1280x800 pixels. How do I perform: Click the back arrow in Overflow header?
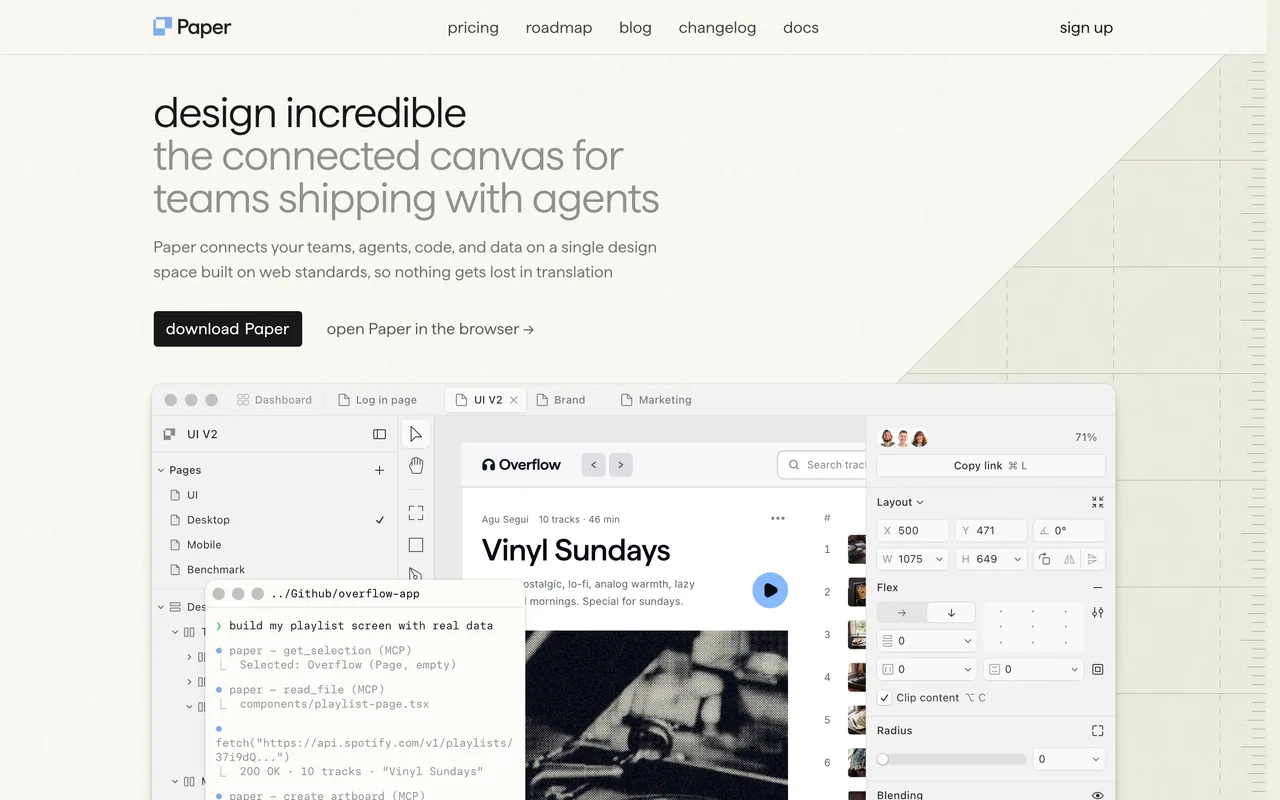pyautogui.click(x=593, y=465)
